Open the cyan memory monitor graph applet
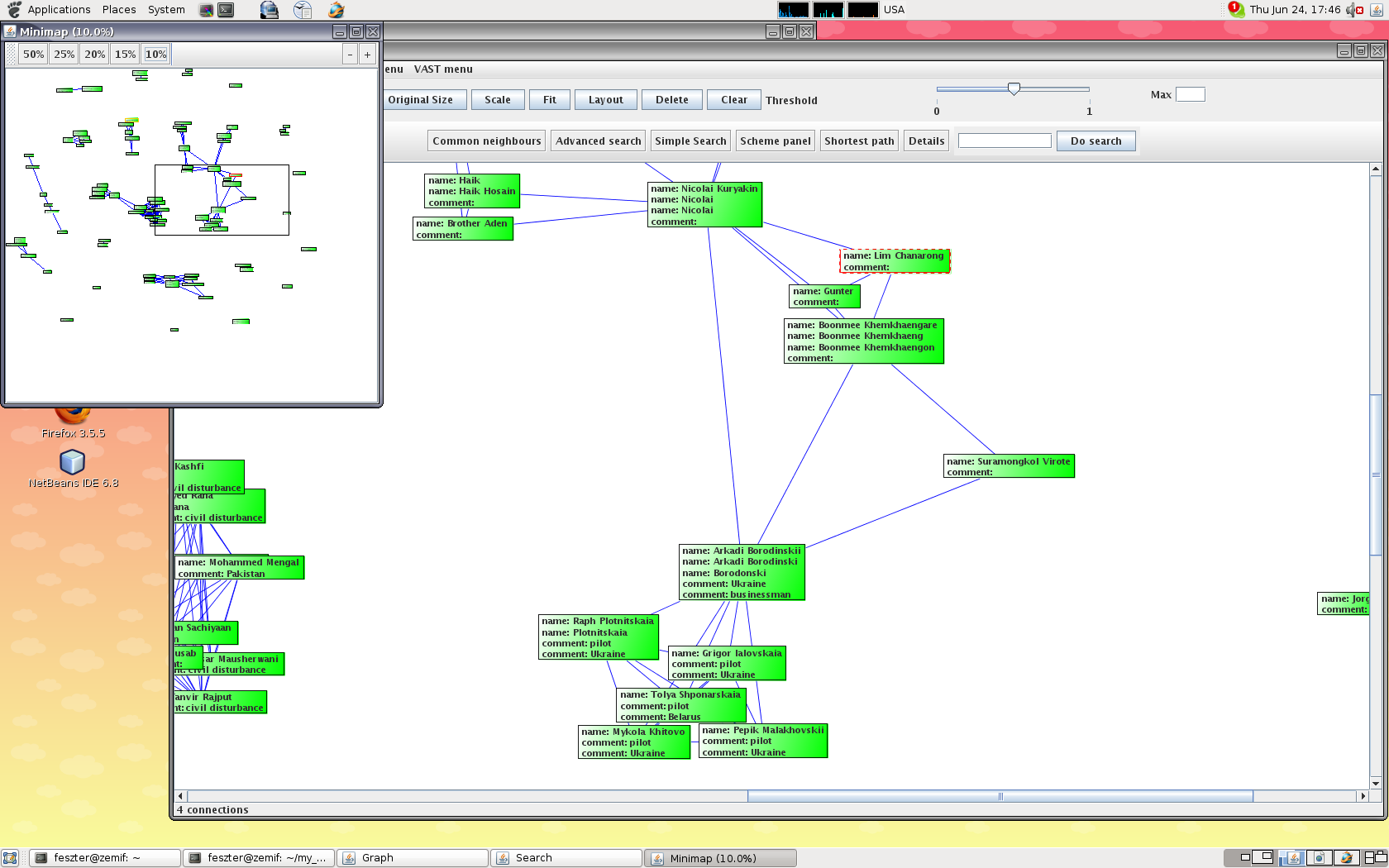This screenshot has width=1389, height=868. click(x=828, y=10)
